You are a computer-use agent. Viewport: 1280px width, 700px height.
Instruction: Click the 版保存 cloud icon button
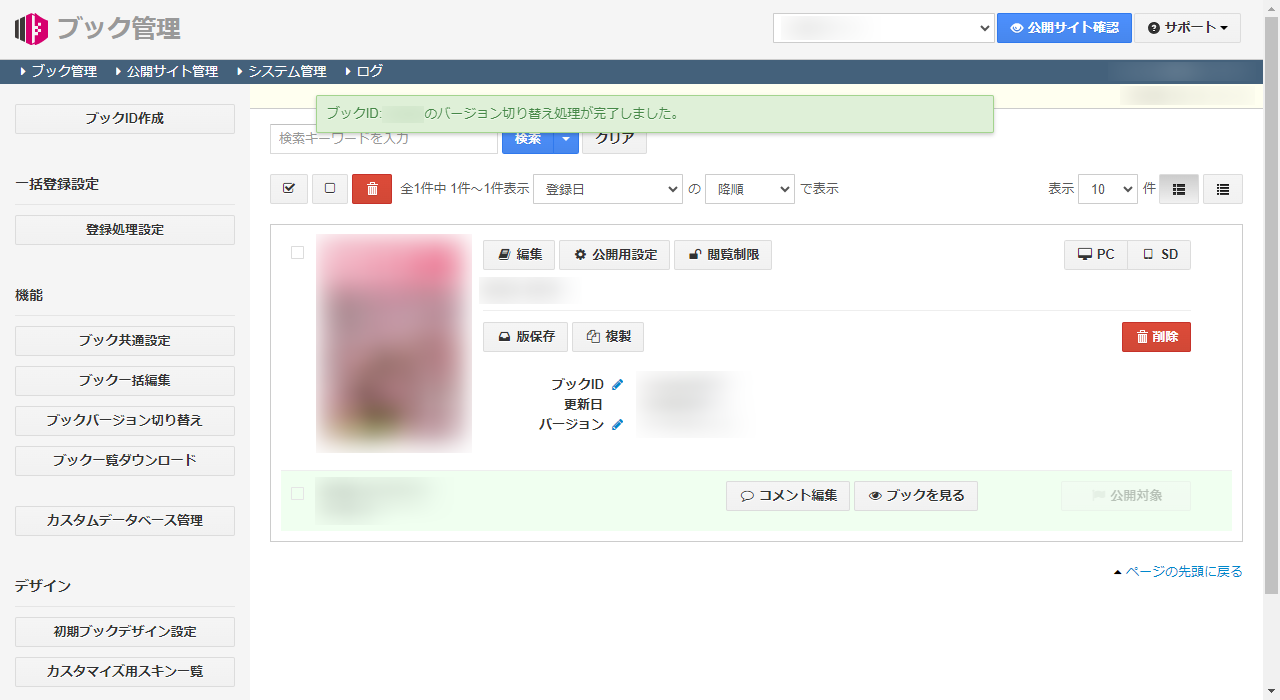524,336
